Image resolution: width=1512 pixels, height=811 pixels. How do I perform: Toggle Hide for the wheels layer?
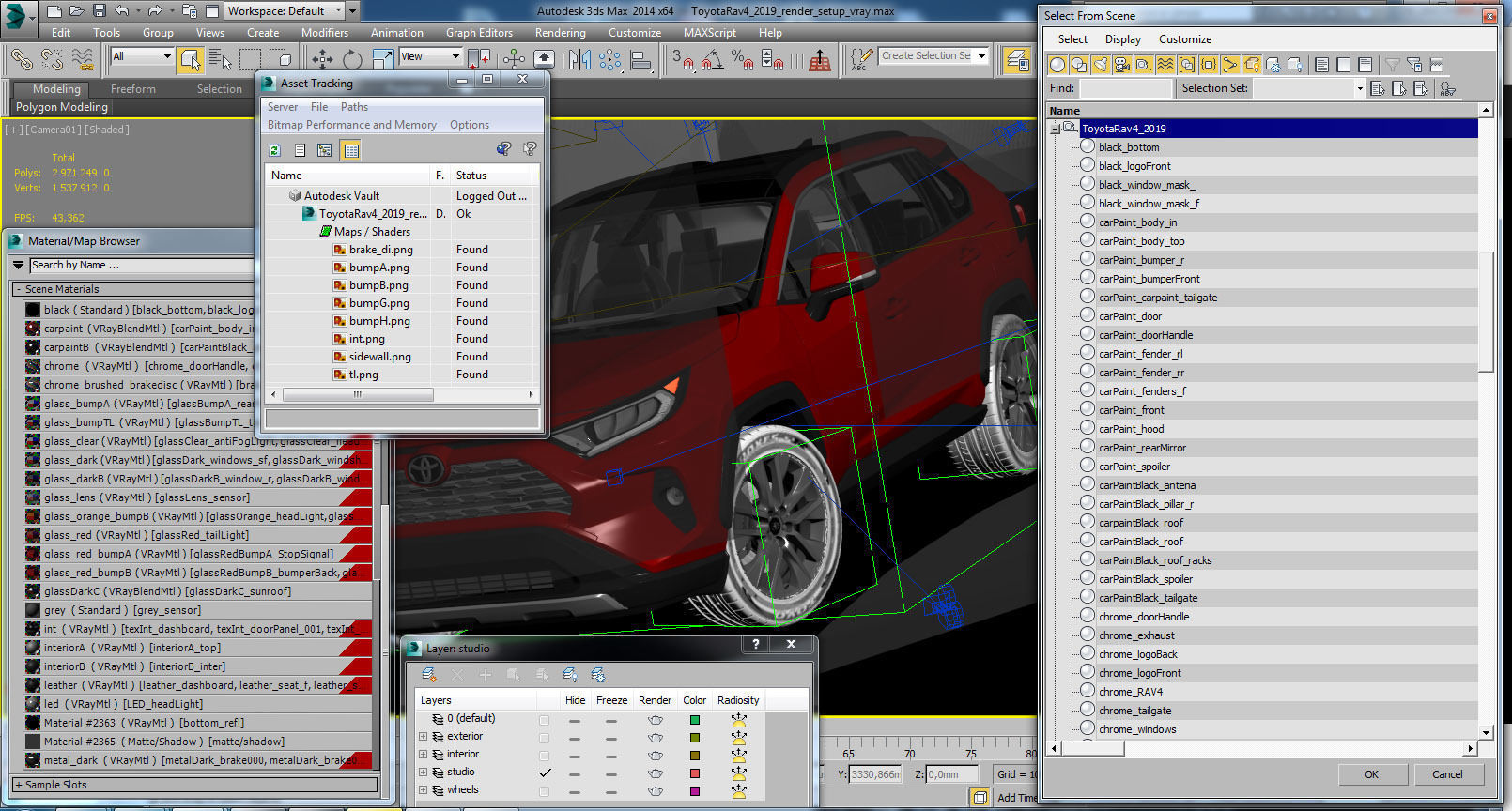coord(574,792)
